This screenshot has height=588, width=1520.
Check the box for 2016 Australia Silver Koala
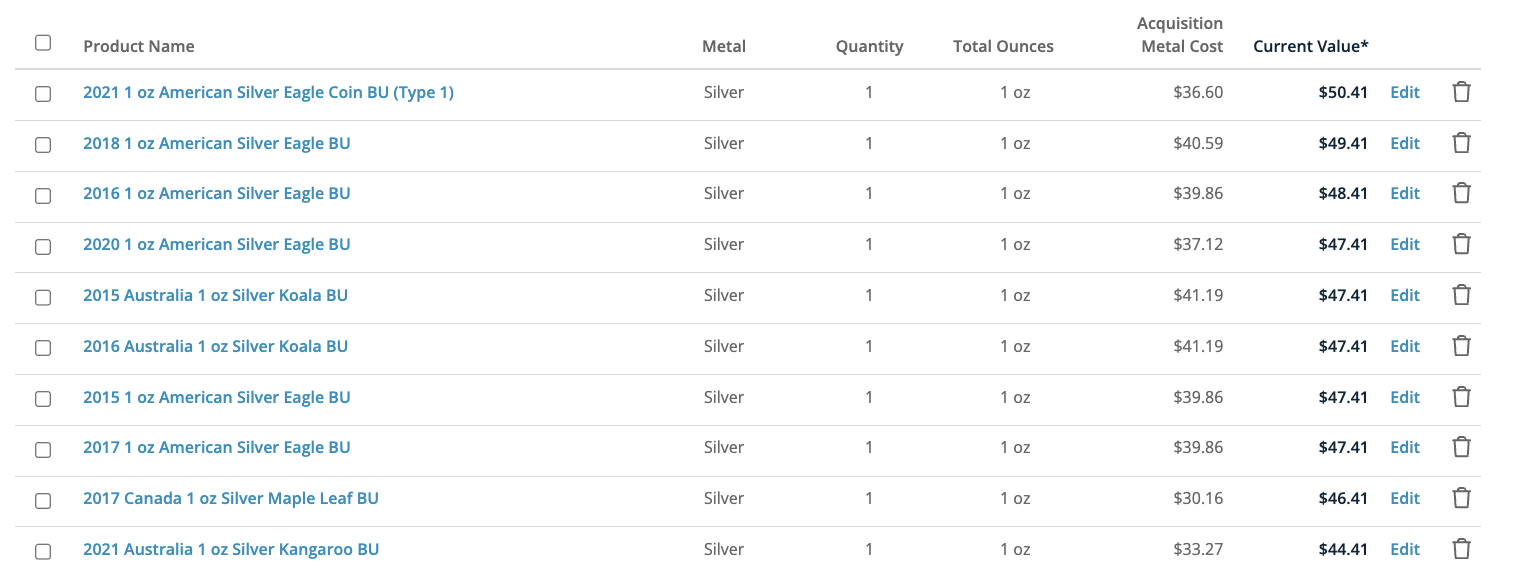point(43,348)
